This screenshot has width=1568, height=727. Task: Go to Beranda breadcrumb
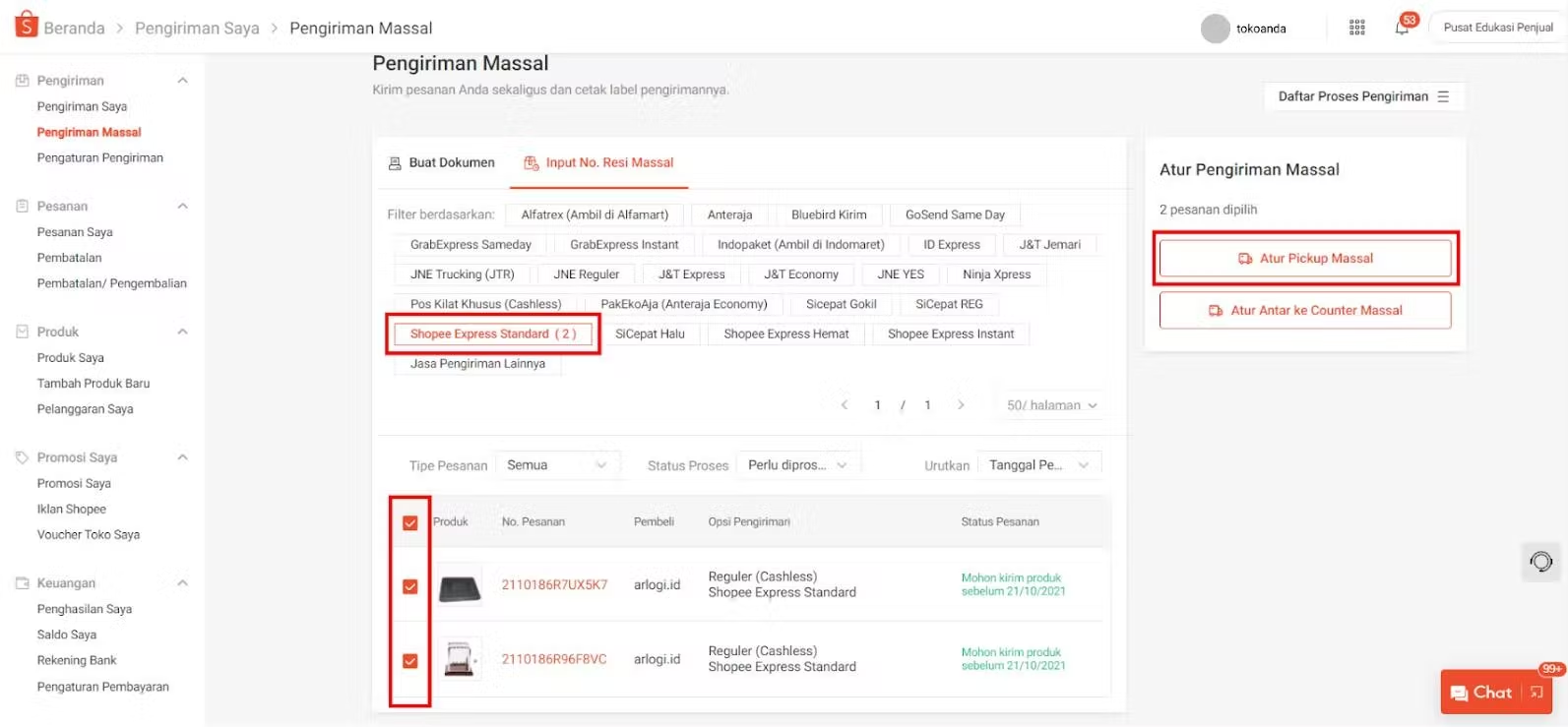74,28
